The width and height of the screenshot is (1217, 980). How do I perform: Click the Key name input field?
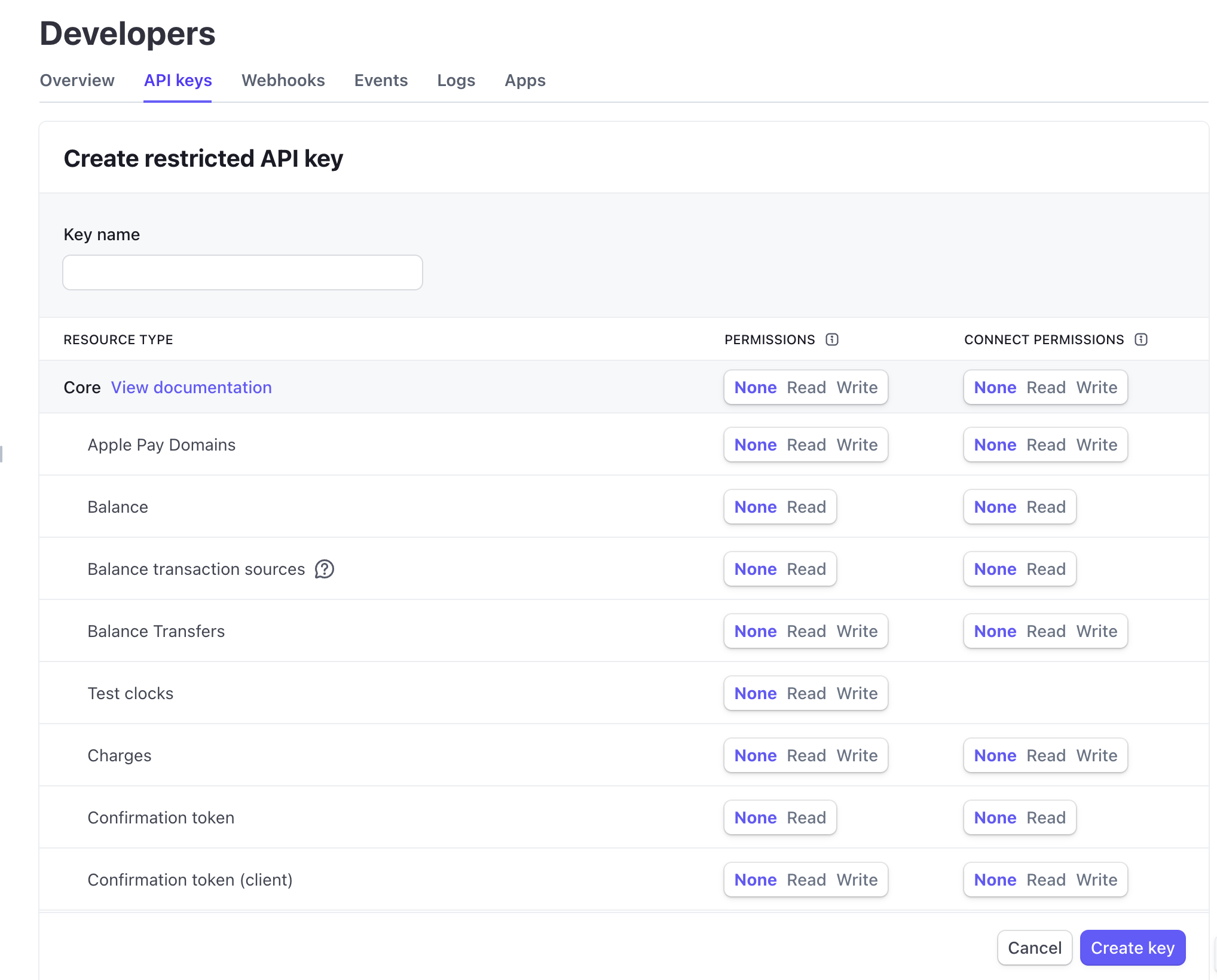tap(243, 272)
